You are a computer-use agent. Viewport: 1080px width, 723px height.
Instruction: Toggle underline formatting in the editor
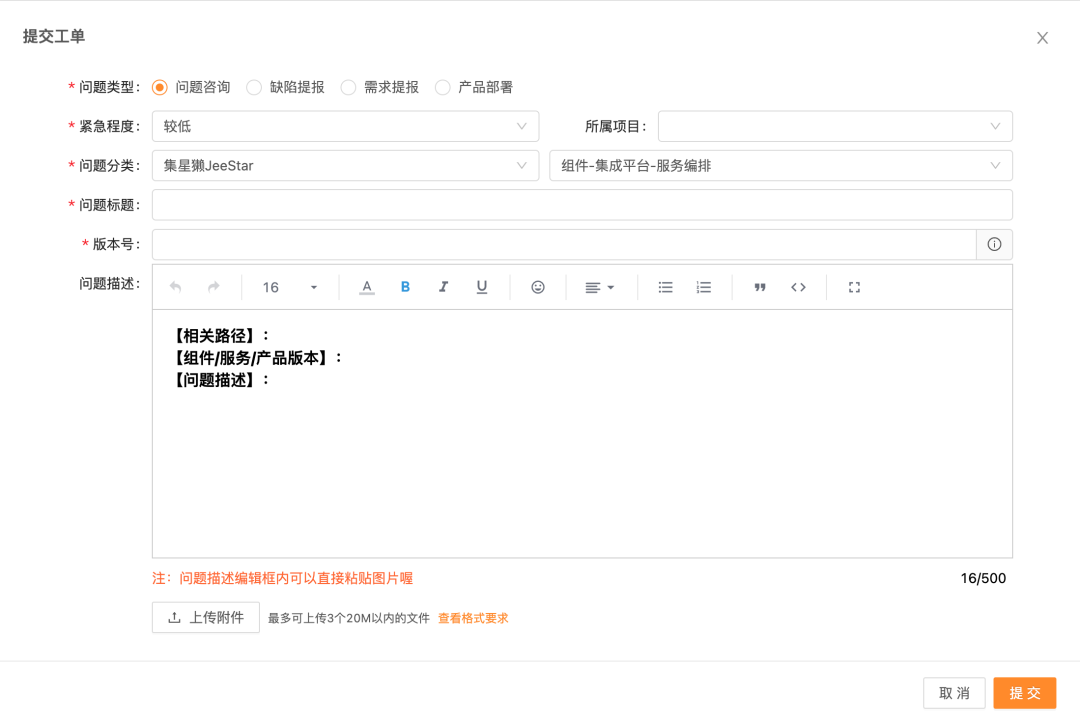(482, 287)
